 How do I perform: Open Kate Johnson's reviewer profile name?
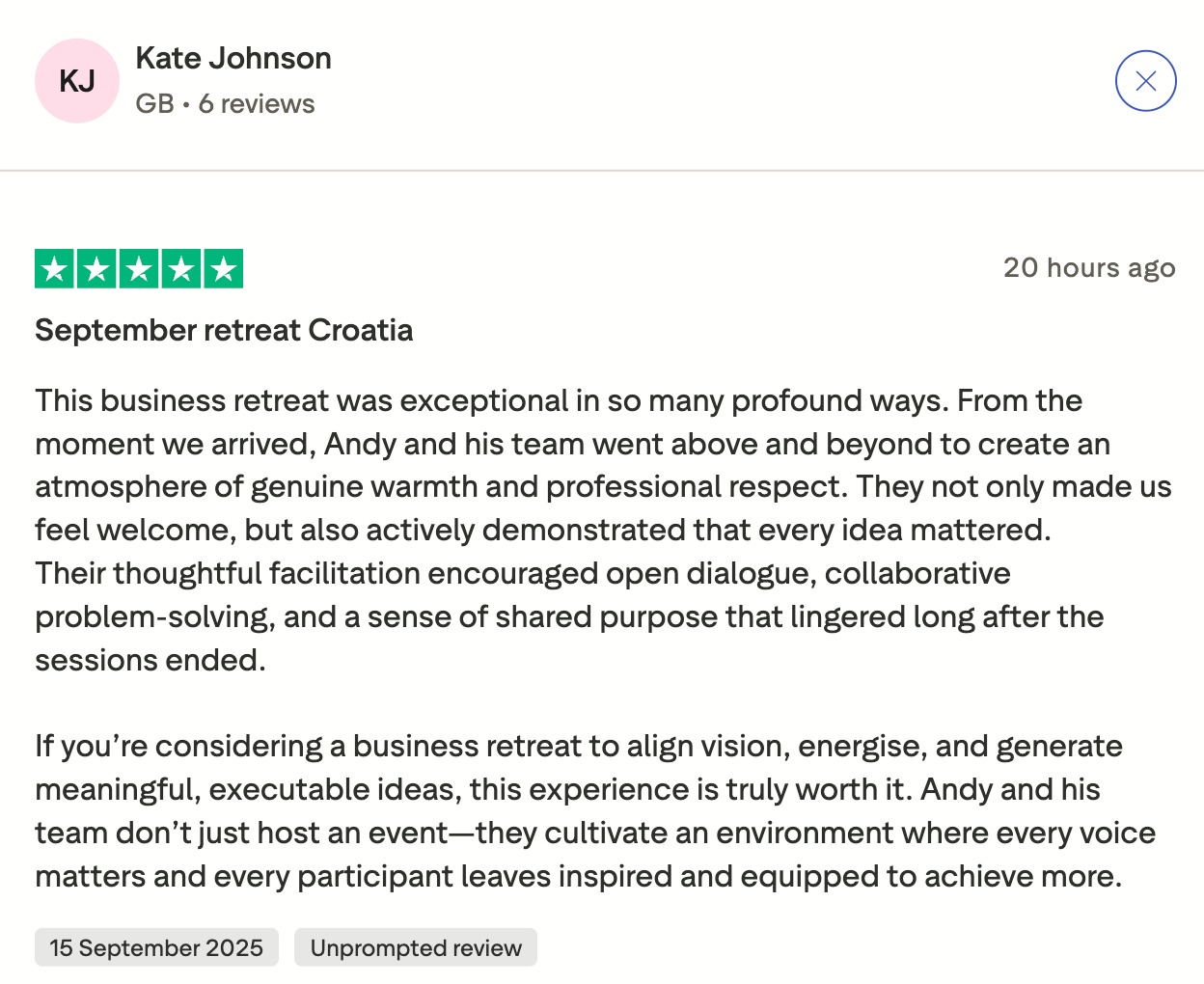[233, 58]
